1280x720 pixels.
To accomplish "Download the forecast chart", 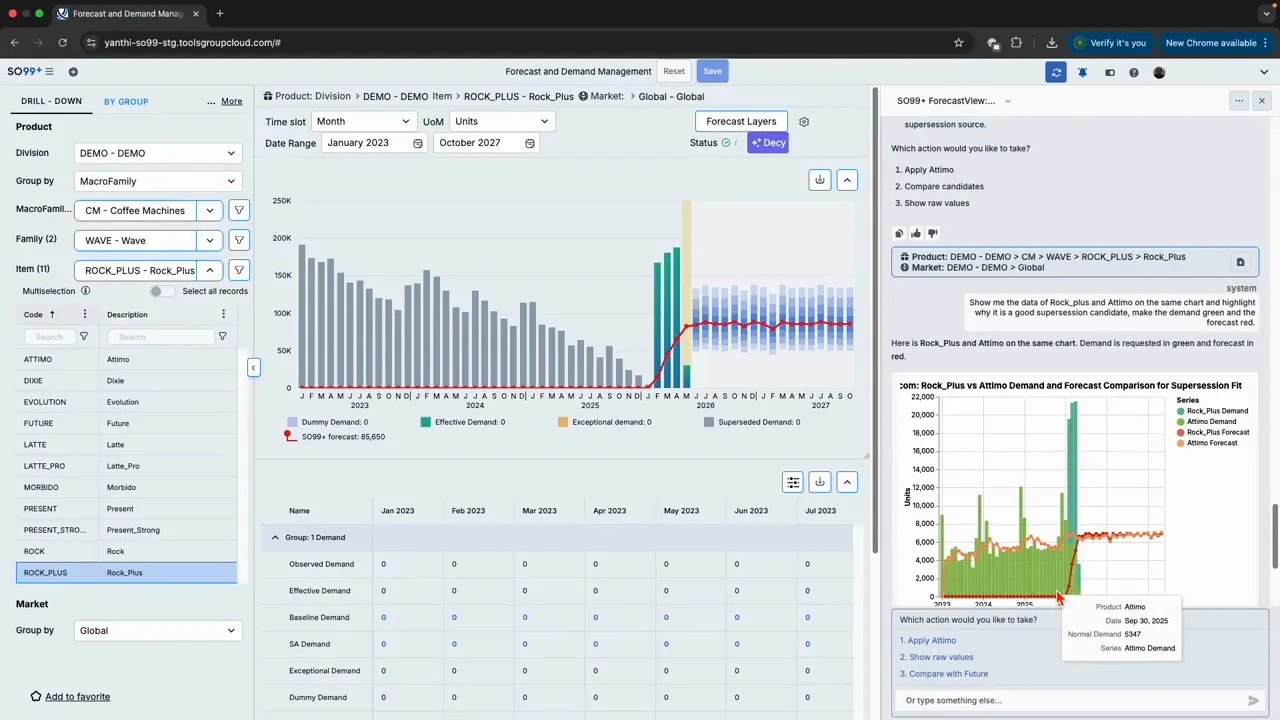I will click(820, 179).
